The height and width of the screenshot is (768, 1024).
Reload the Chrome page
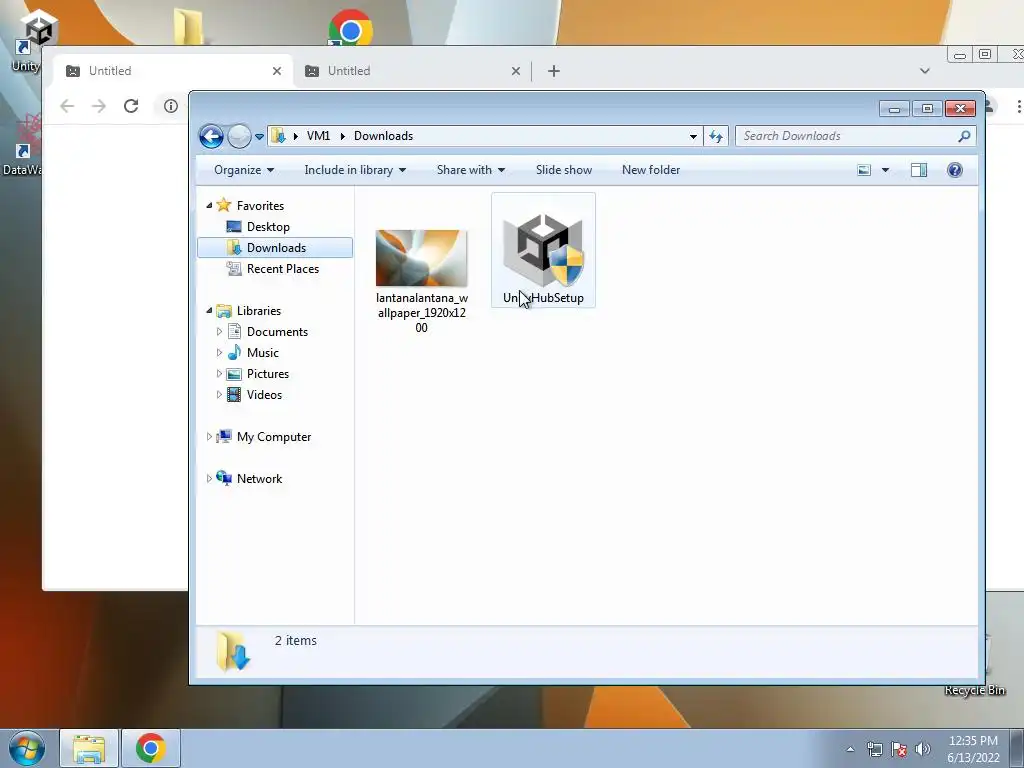[131, 106]
